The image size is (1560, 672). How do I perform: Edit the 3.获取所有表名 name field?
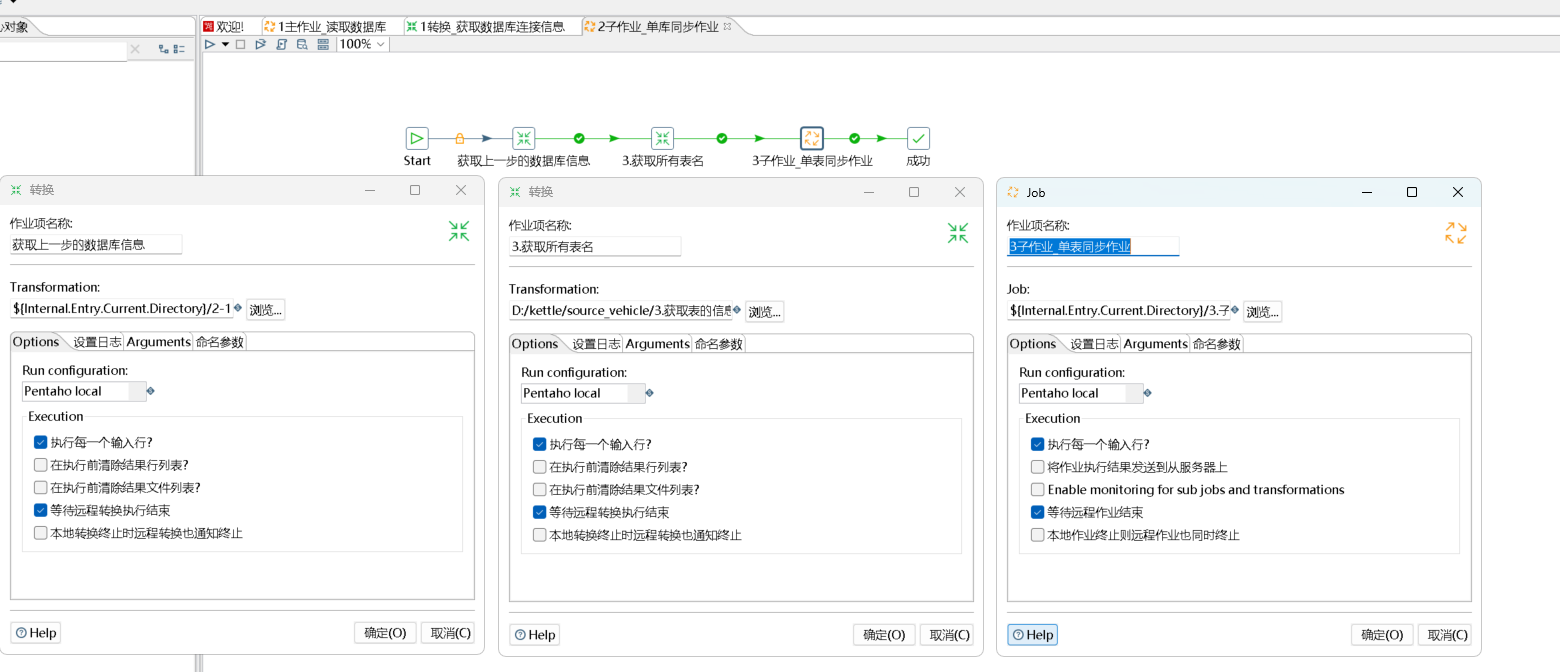(x=595, y=246)
